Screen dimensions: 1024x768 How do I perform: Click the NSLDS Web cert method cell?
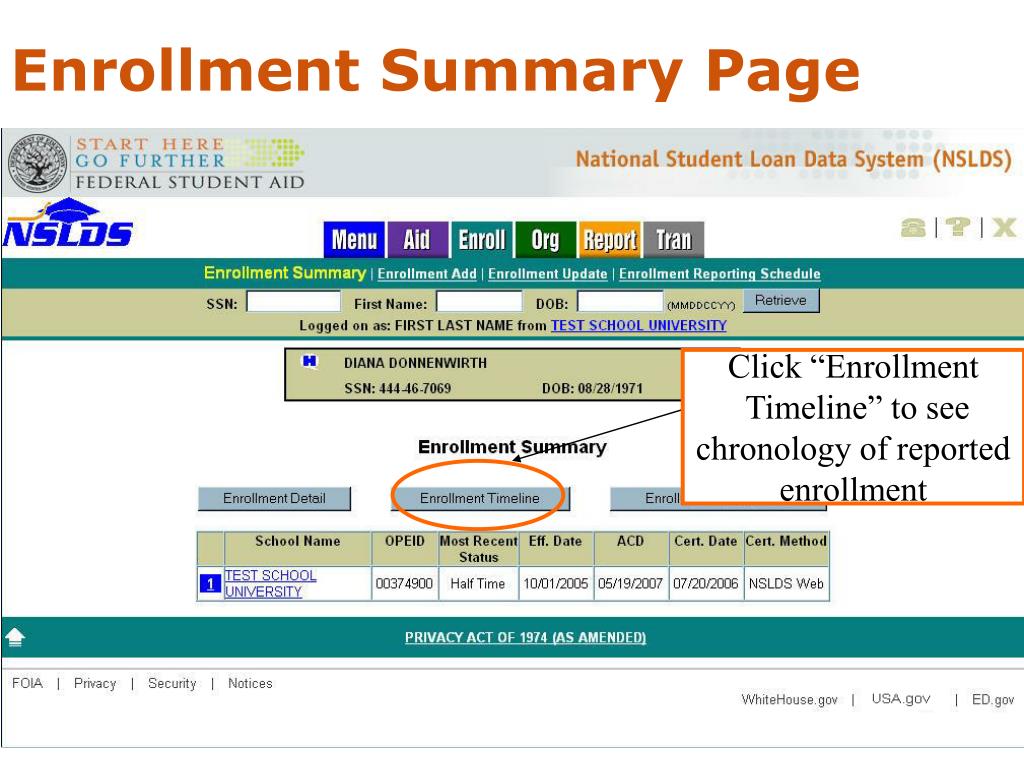point(786,583)
